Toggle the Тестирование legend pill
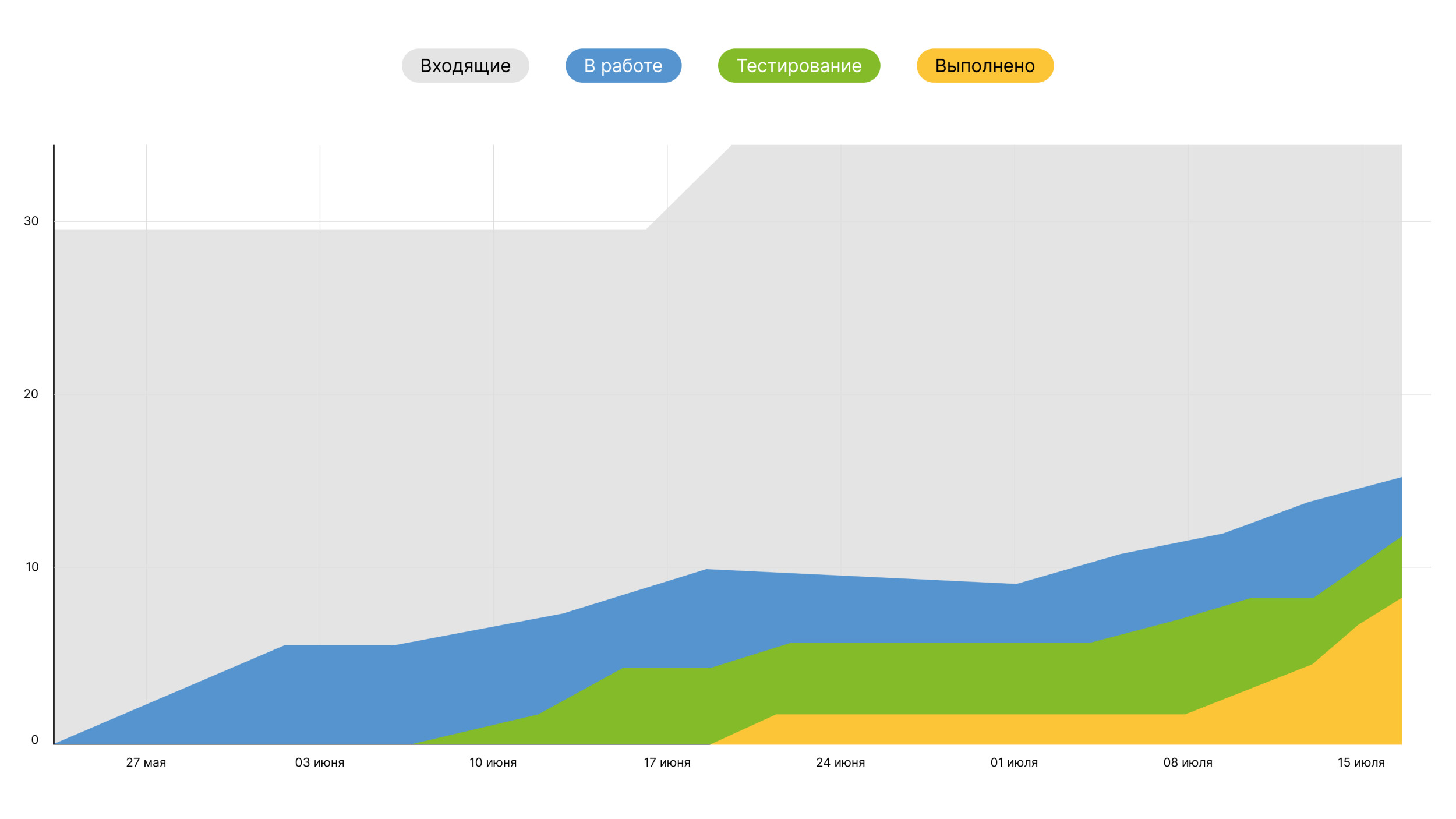The height and width of the screenshot is (819, 1456). point(798,66)
